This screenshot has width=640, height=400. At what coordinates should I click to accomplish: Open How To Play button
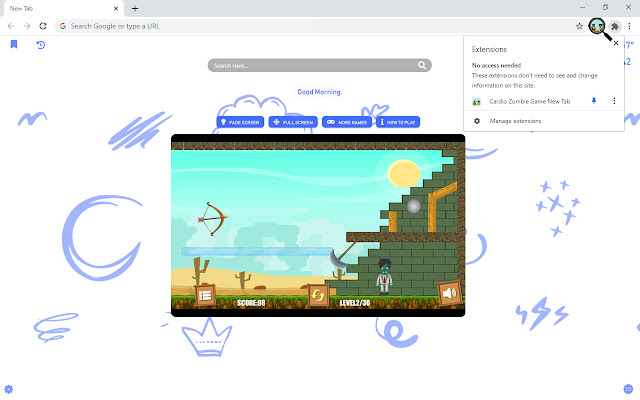tap(398, 122)
